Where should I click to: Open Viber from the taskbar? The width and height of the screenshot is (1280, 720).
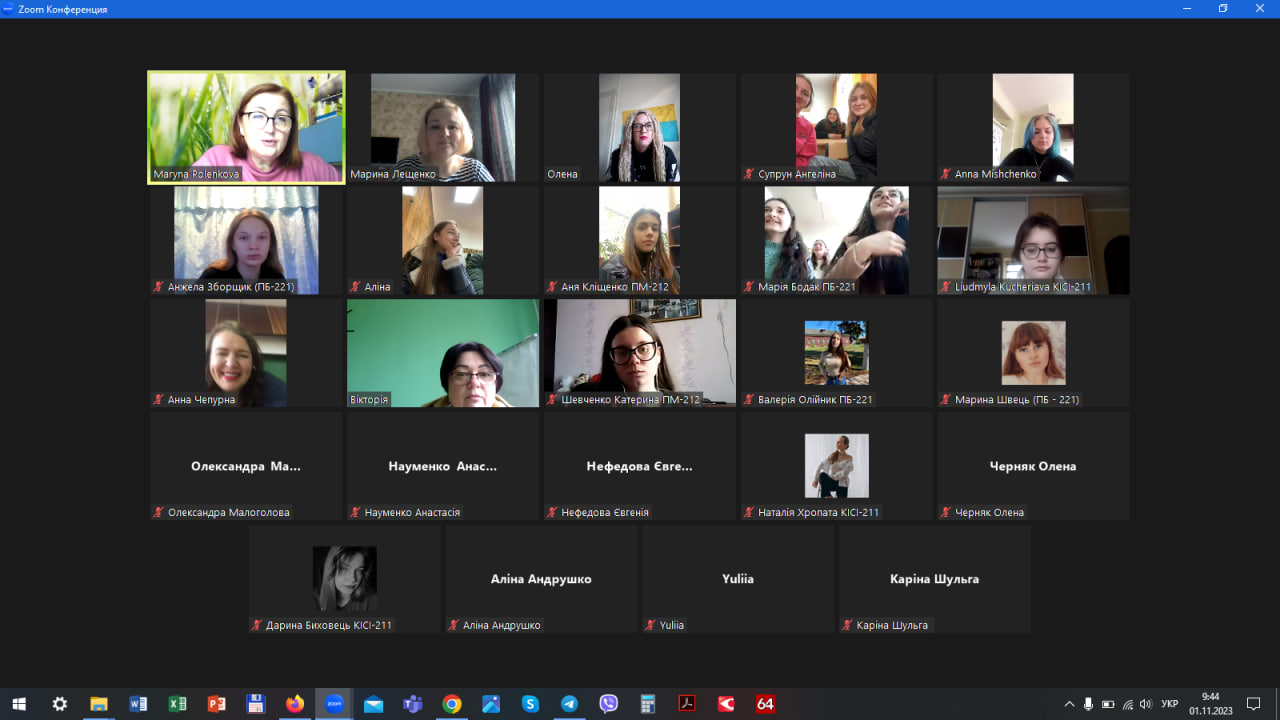pyautogui.click(x=608, y=704)
